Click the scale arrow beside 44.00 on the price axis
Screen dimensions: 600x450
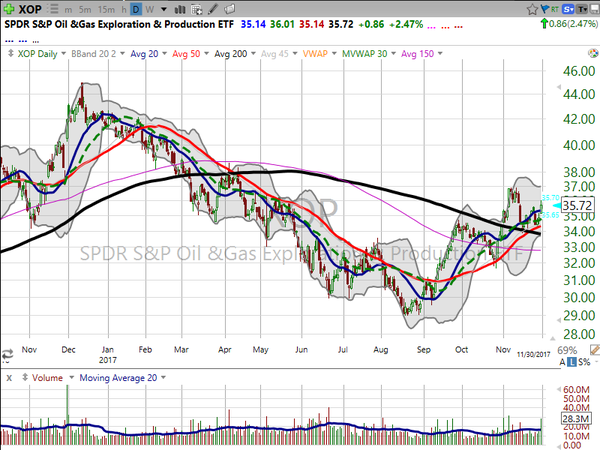point(558,88)
